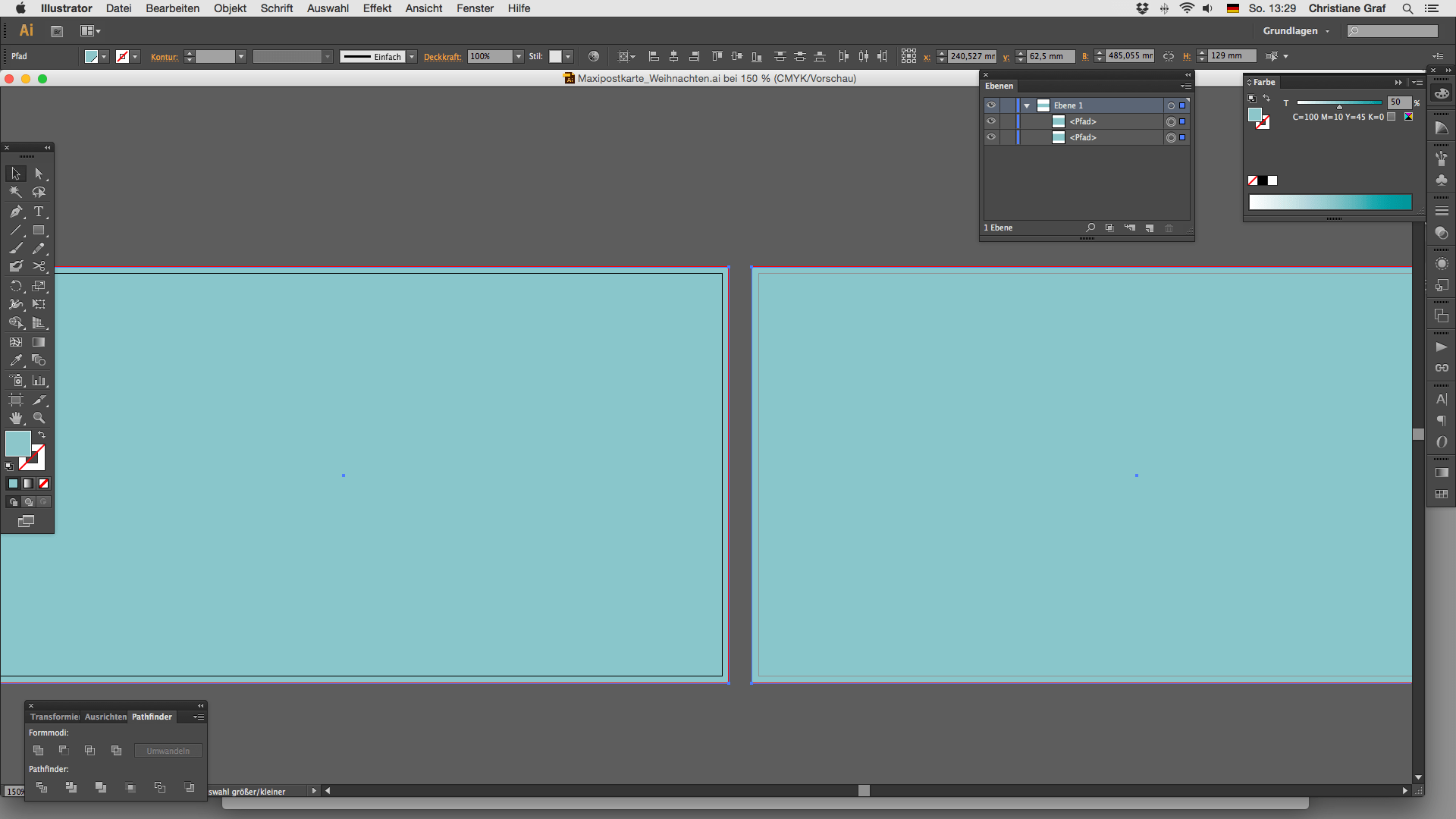Image resolution: width=1456 pixels, height=819 pixels.
Task: Select the Magic Wand tool
Action: click(16, 193)
